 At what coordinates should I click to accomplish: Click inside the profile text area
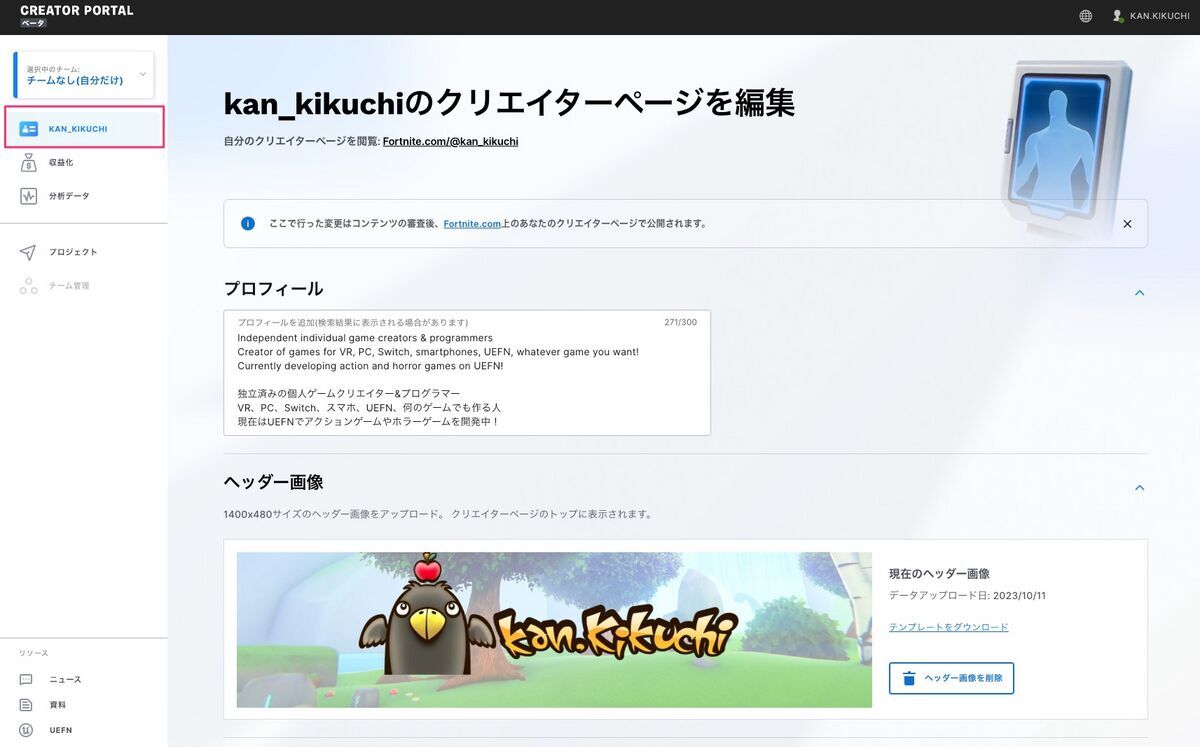pyautogui.click(x=467, y=373)
